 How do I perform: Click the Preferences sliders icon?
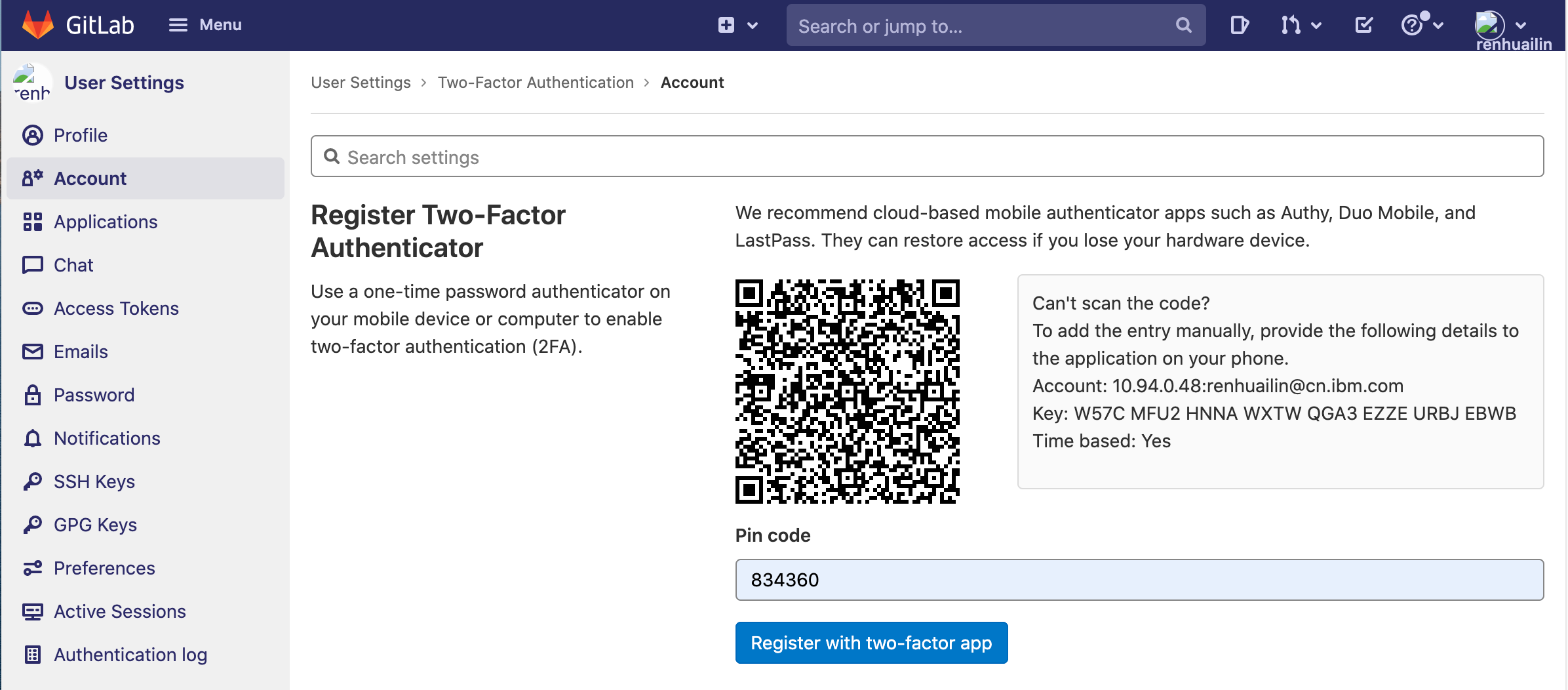click(x=33, y=568)
